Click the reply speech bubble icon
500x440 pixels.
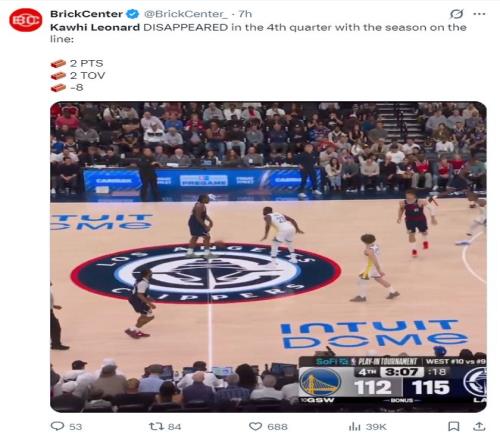tap(57, 426)
